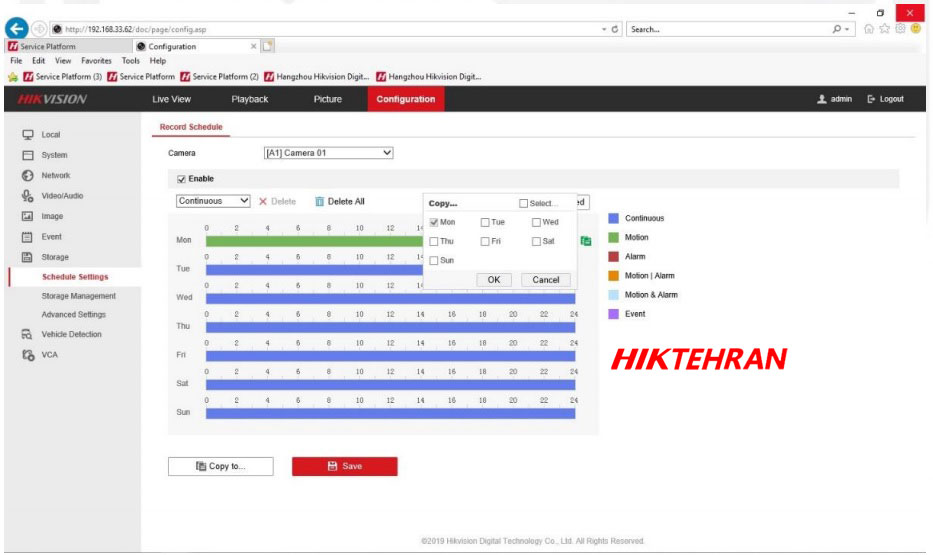Open the Camera selection dropdown
This screenshot has width=933, height=555.
[x=328, y=153]
